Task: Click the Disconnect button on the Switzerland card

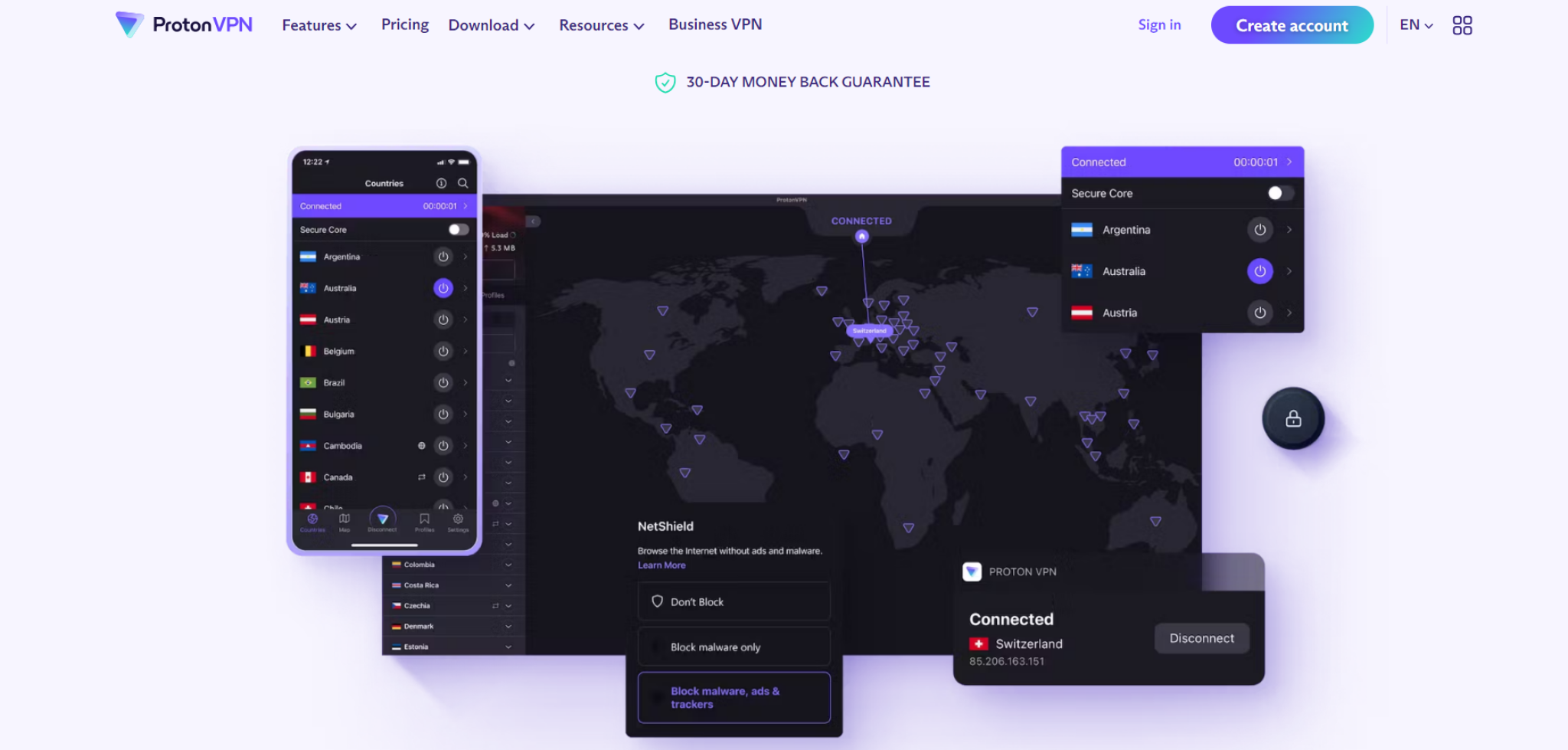Action: [x=1200, y=637]
